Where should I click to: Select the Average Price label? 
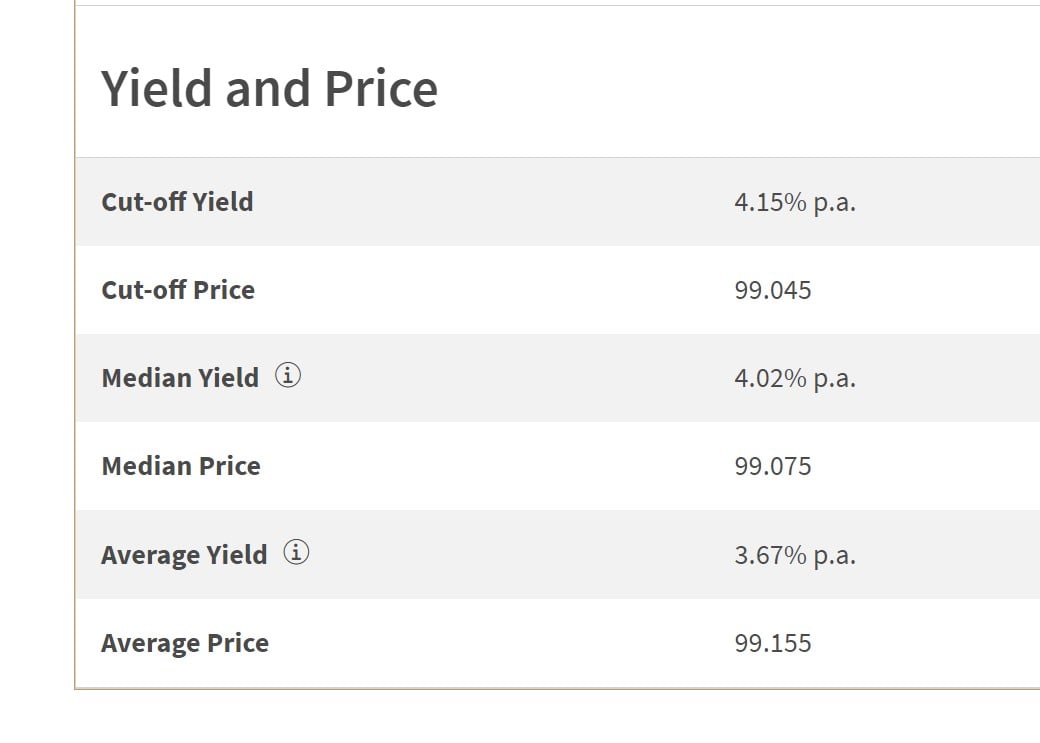tap(185, 643)
